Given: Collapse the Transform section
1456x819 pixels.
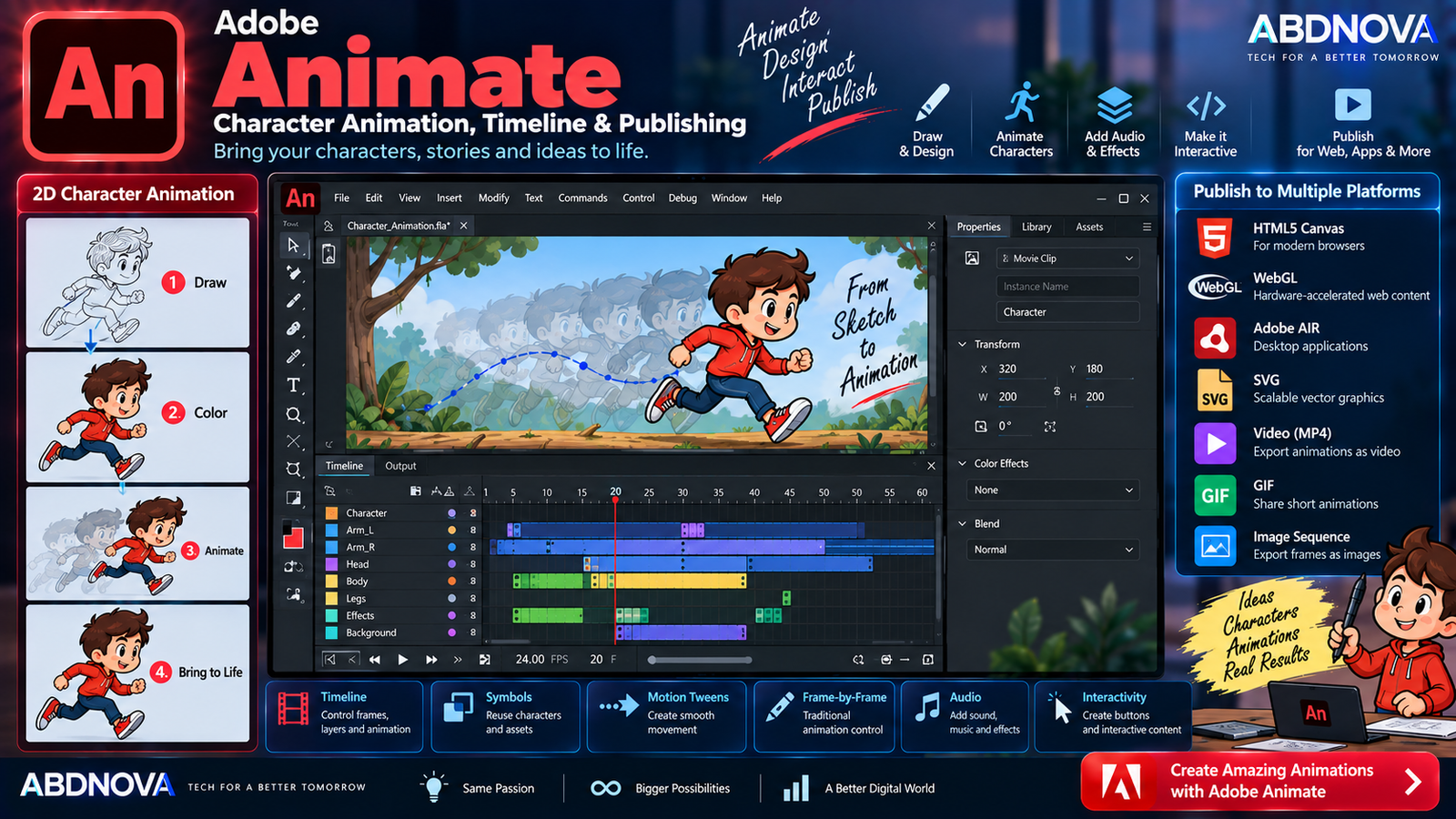Looking at the screenshot, I should coord(962,344).
